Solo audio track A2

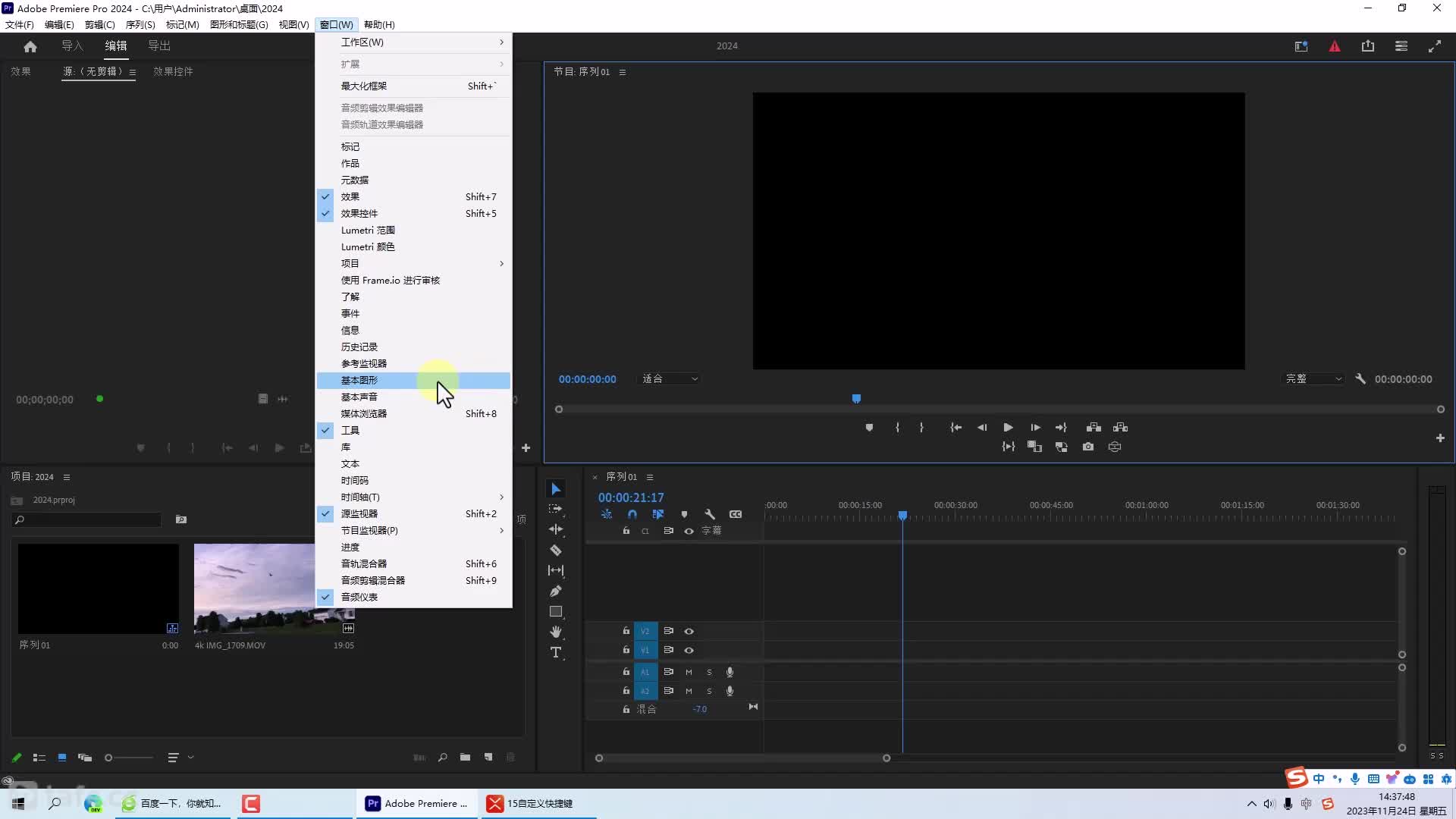point(710,691)
